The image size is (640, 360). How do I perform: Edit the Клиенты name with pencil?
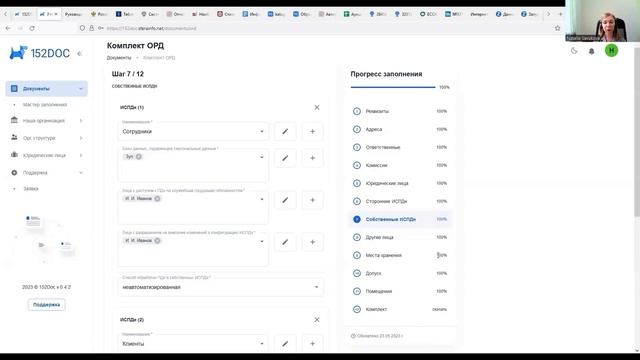pyautogui.click(x=285, y=344)
